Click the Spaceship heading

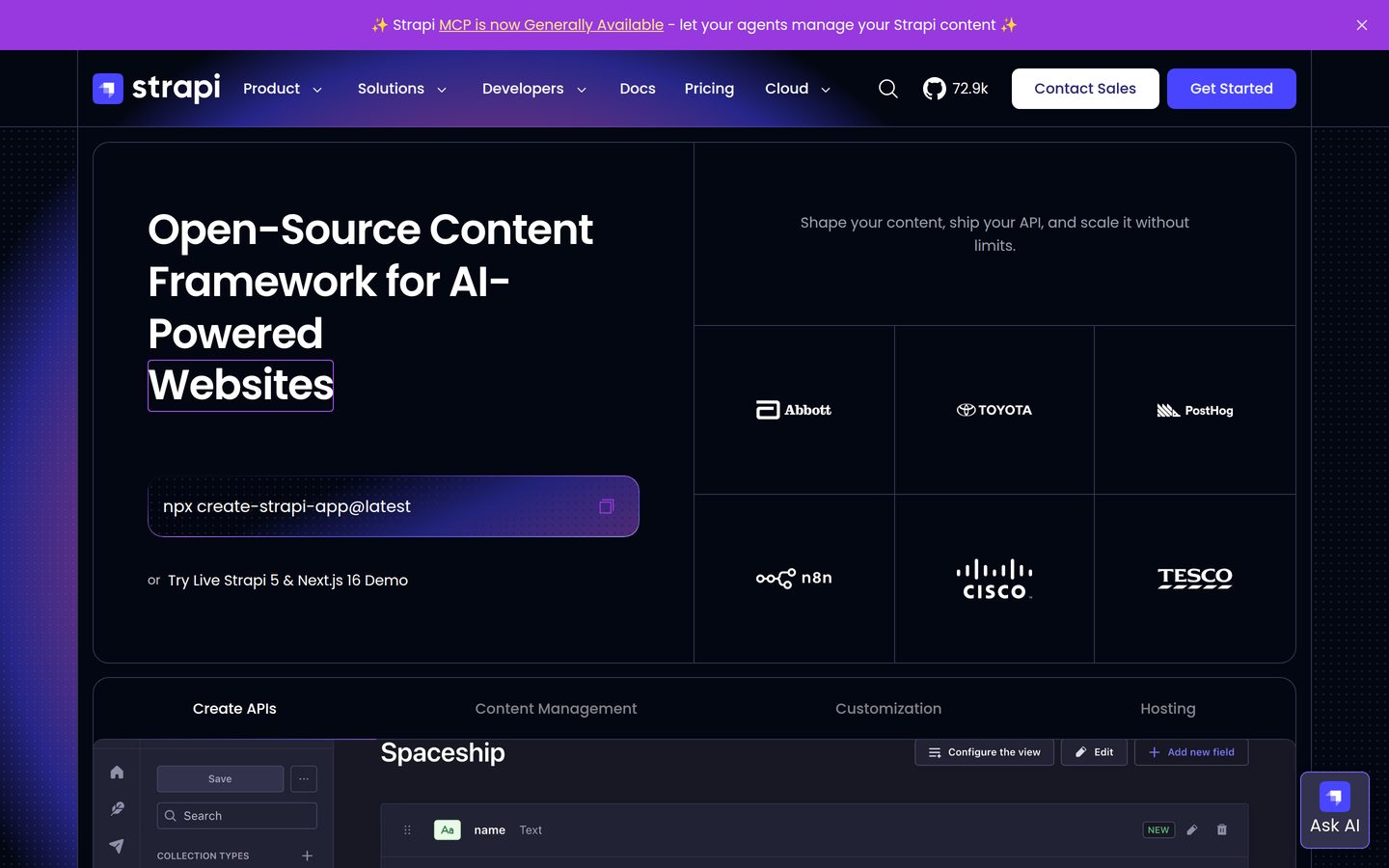[443, 752]
